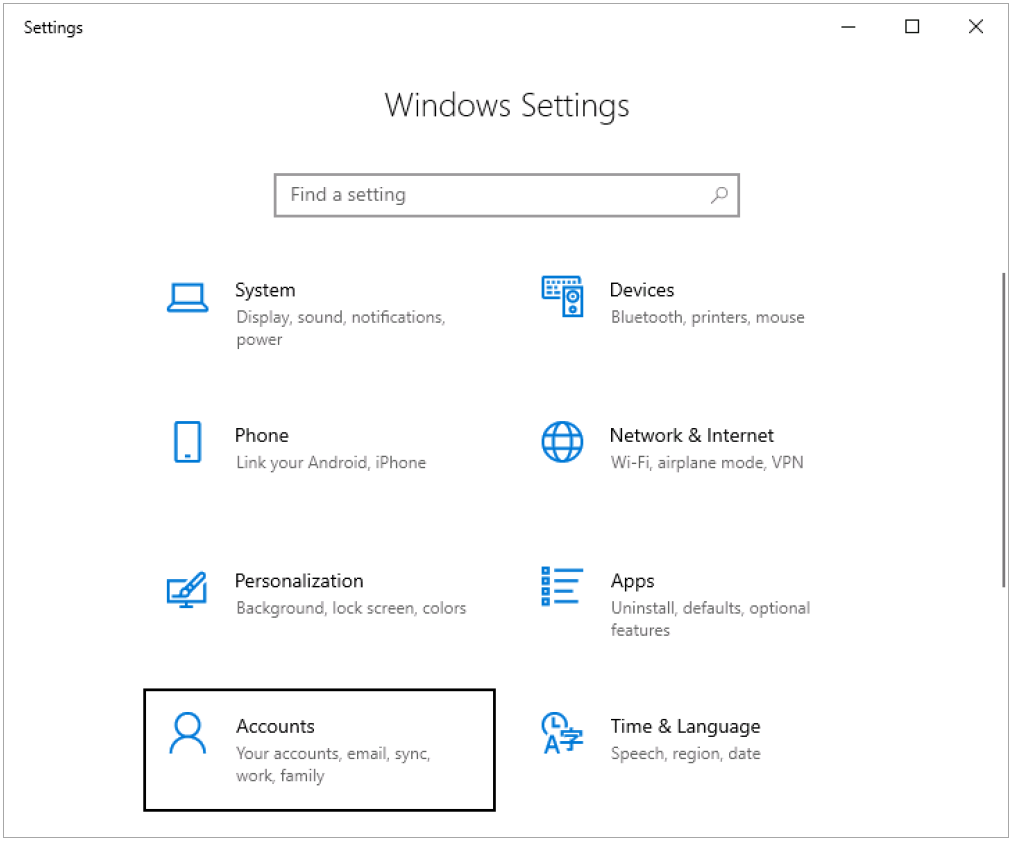Click 'Bluetooth, printers, mouse' description

tap(707, 318)
